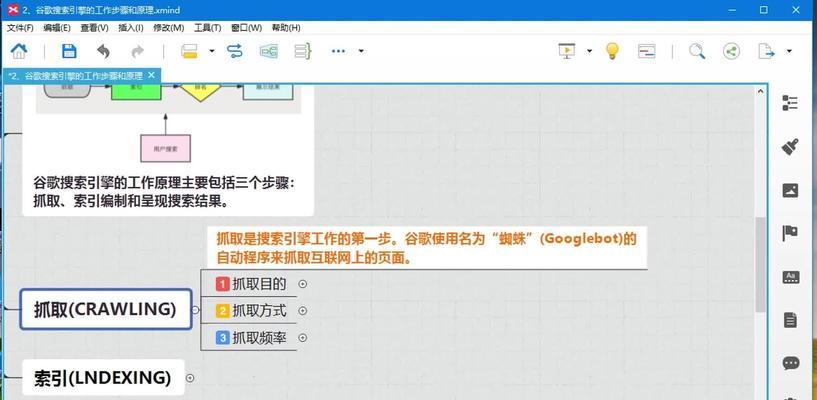Add a summary bracket

(303, 51)
